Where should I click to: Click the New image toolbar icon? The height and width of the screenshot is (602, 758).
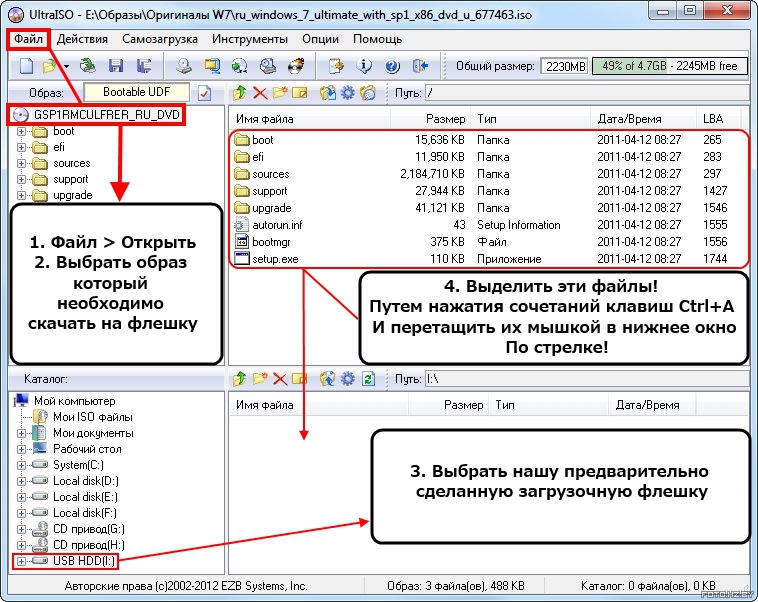tap(26, 66)
